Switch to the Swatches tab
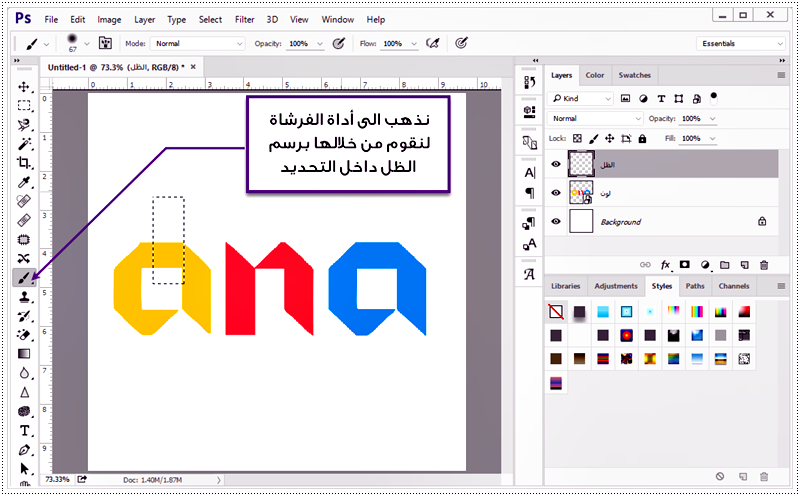800x496 pixels. [634, 75]
